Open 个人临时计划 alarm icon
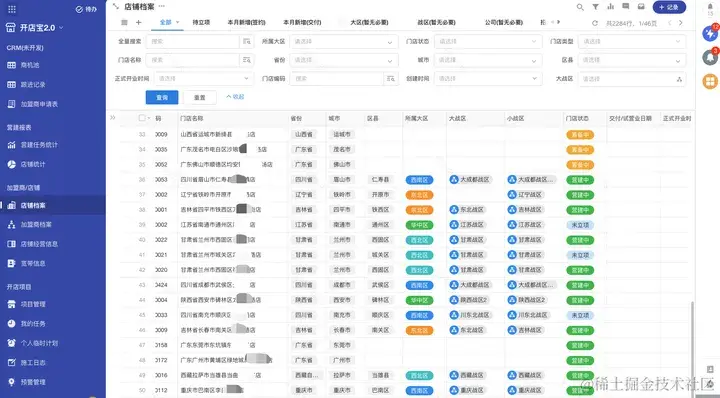This screenshot has height=398, width=720. 11,343
